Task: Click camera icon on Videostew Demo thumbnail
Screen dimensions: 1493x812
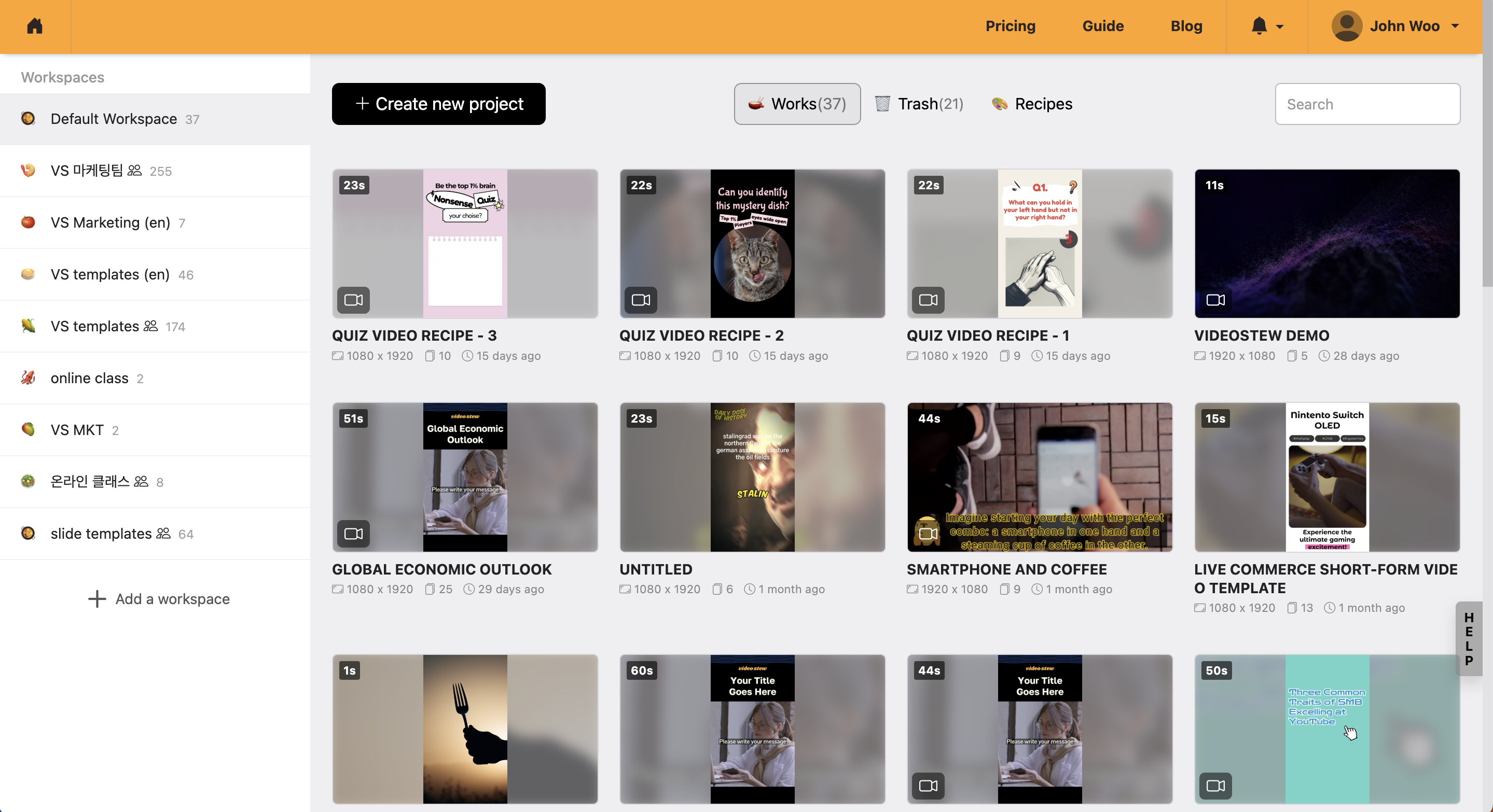Action: [1215, 300]
